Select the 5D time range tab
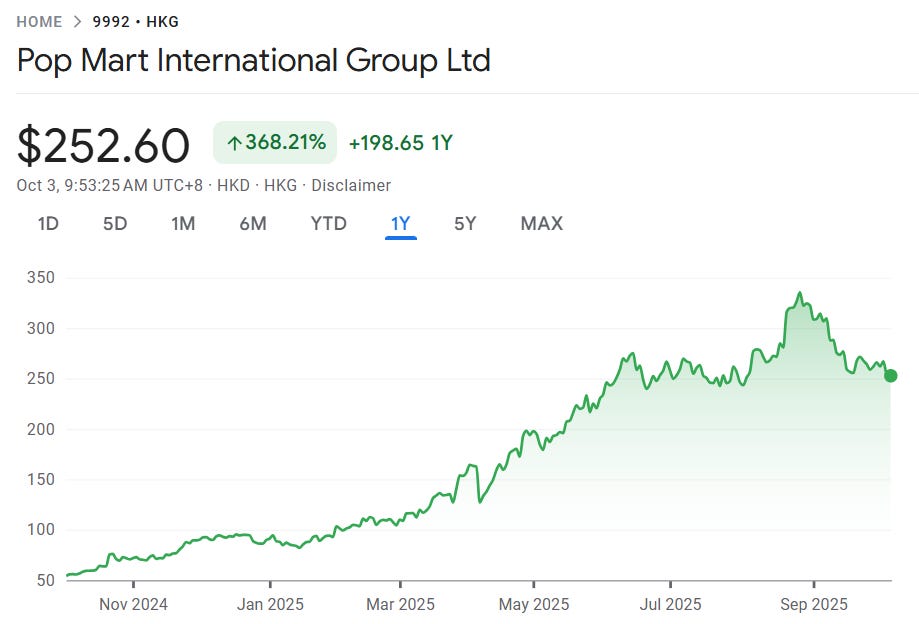919x624 pixels. click(x=115, y=223)
